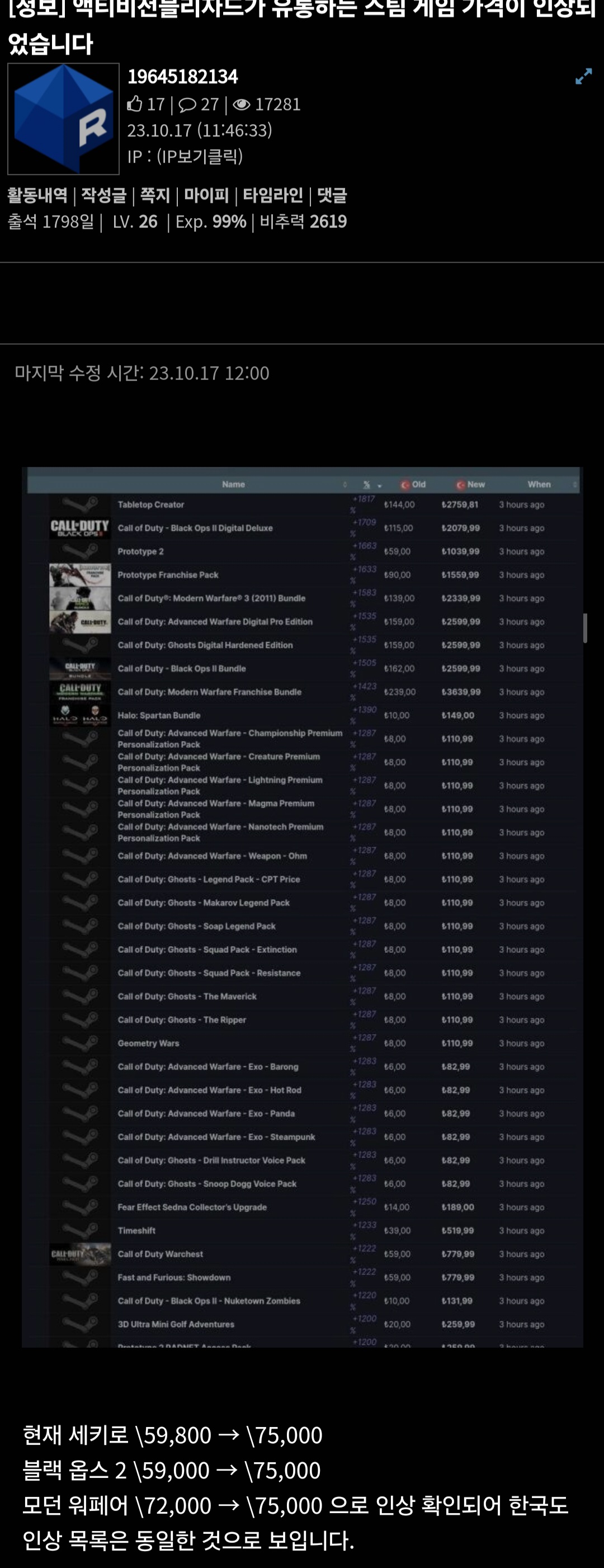Open the Call of Duty Black Ops II Digital Deluxe thumbnail
Image resolution: width=604 pixels, height=1568 pixels.
80,528
